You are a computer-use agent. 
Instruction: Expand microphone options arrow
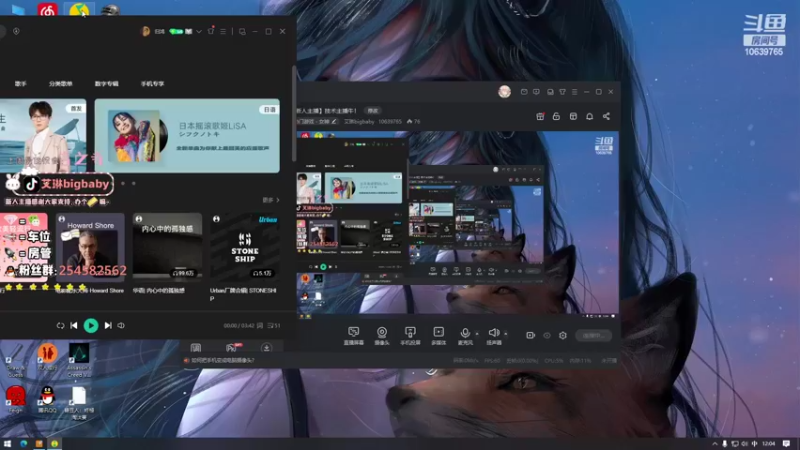coord(477,334)
